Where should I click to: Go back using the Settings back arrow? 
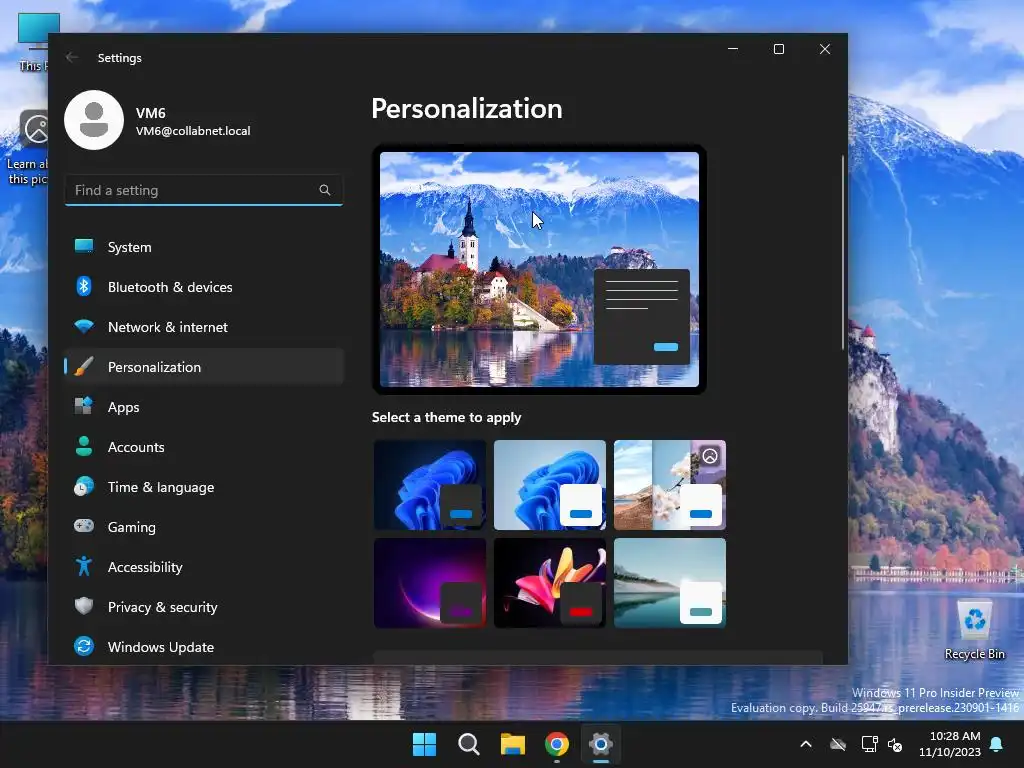point(72,57)
